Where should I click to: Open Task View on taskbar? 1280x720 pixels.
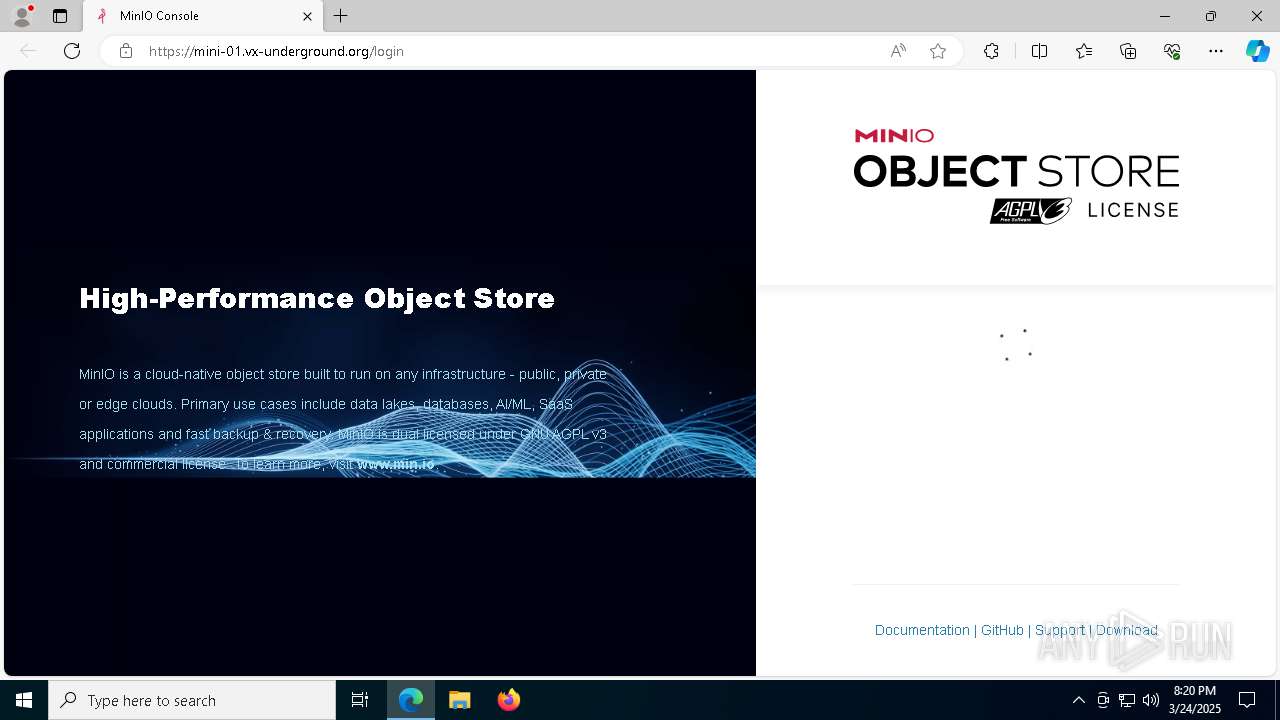(x=360, y=700)
